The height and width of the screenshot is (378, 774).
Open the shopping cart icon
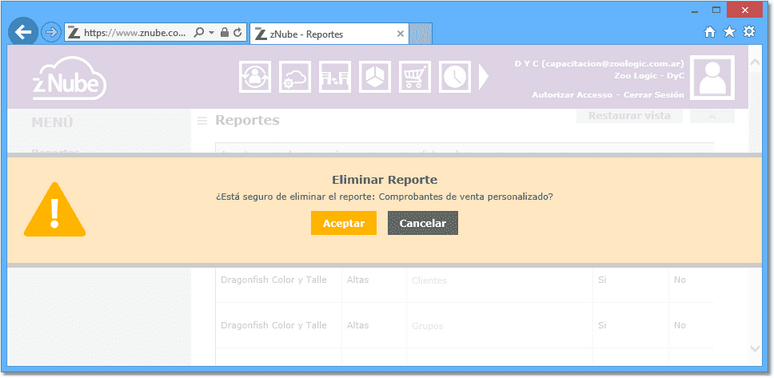tap(415, 77)
